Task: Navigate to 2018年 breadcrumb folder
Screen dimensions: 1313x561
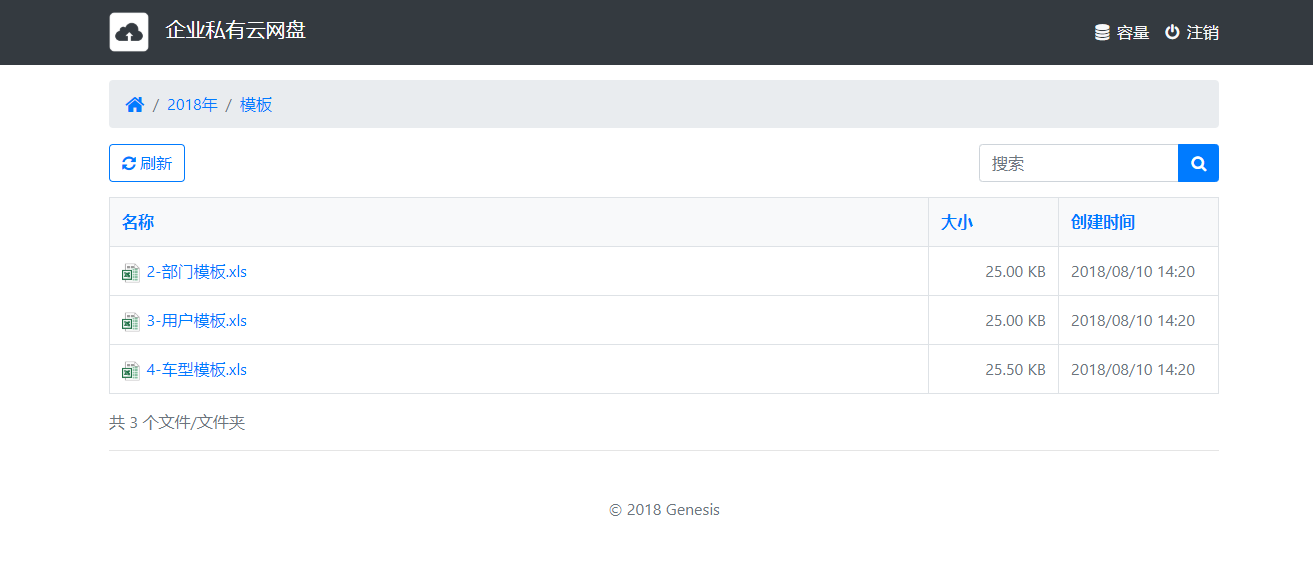Action: tap(192, 104)
